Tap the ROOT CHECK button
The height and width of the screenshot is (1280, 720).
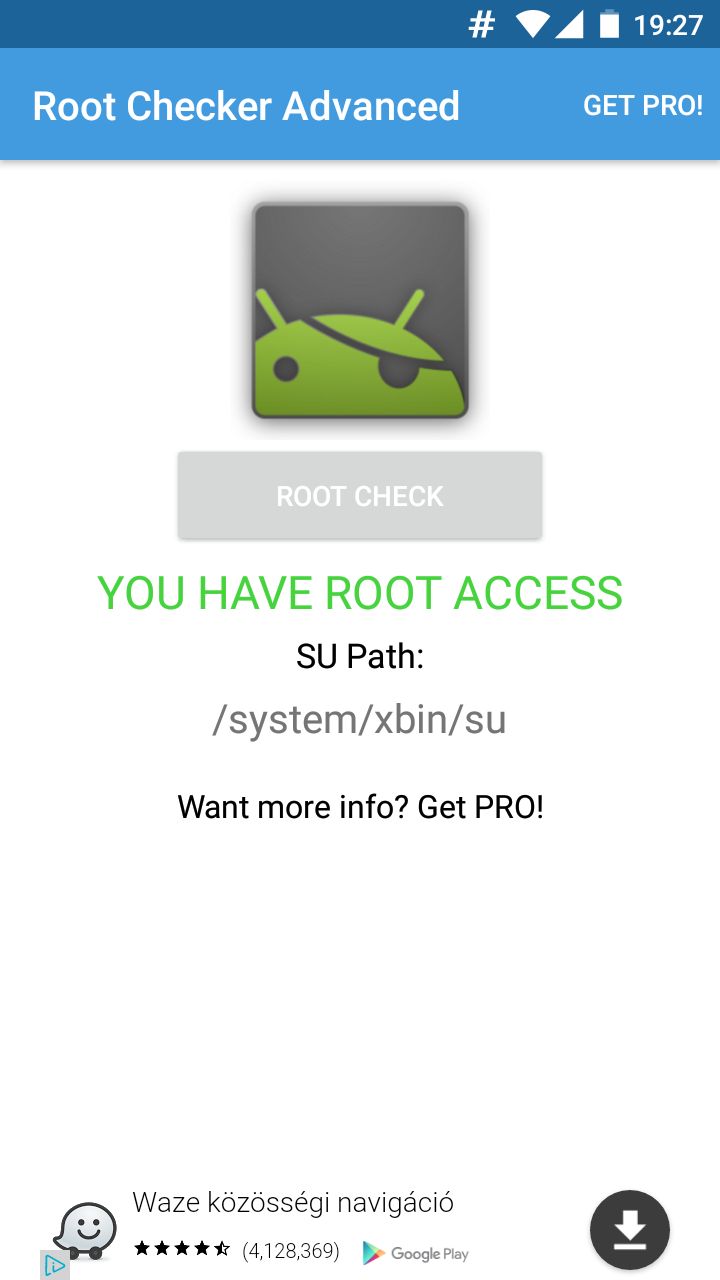coord(360,496)
